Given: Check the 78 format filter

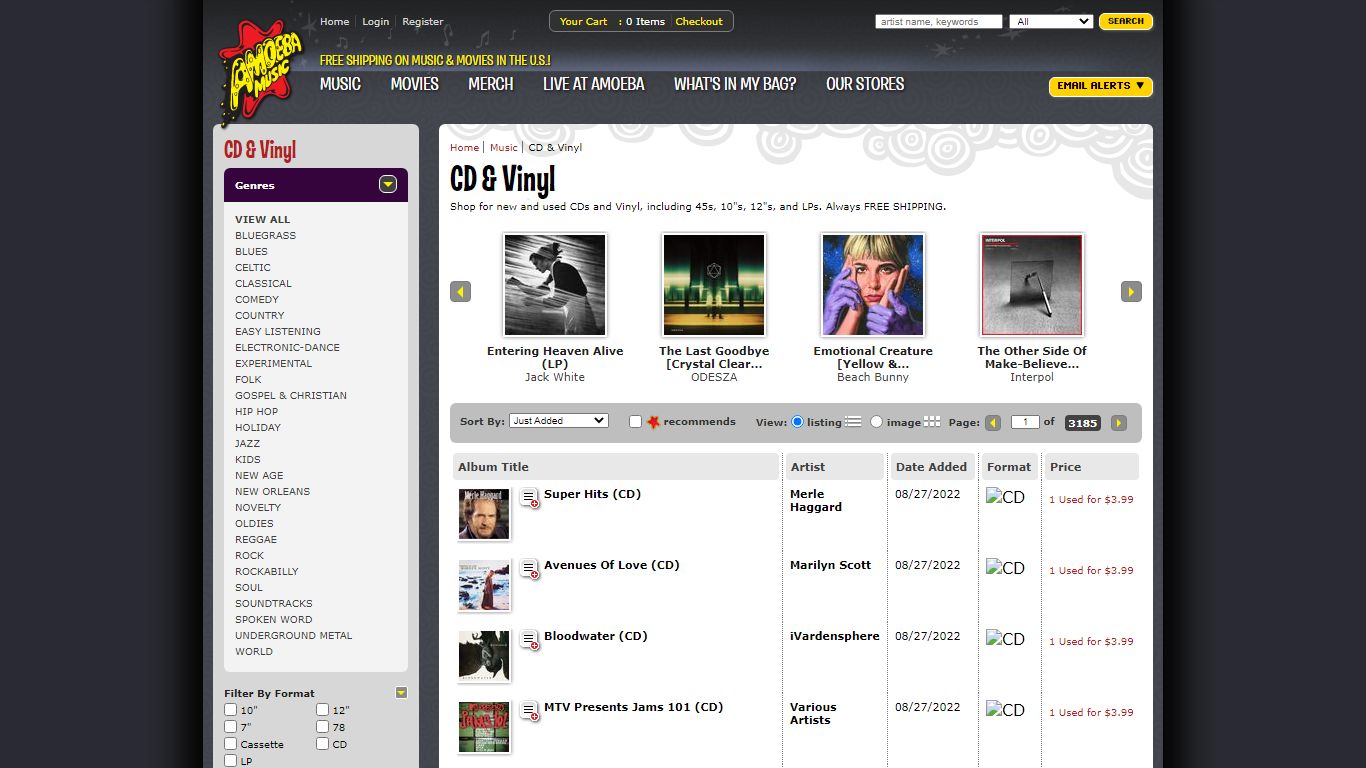Looking at the screenshot, I should 323,727.
